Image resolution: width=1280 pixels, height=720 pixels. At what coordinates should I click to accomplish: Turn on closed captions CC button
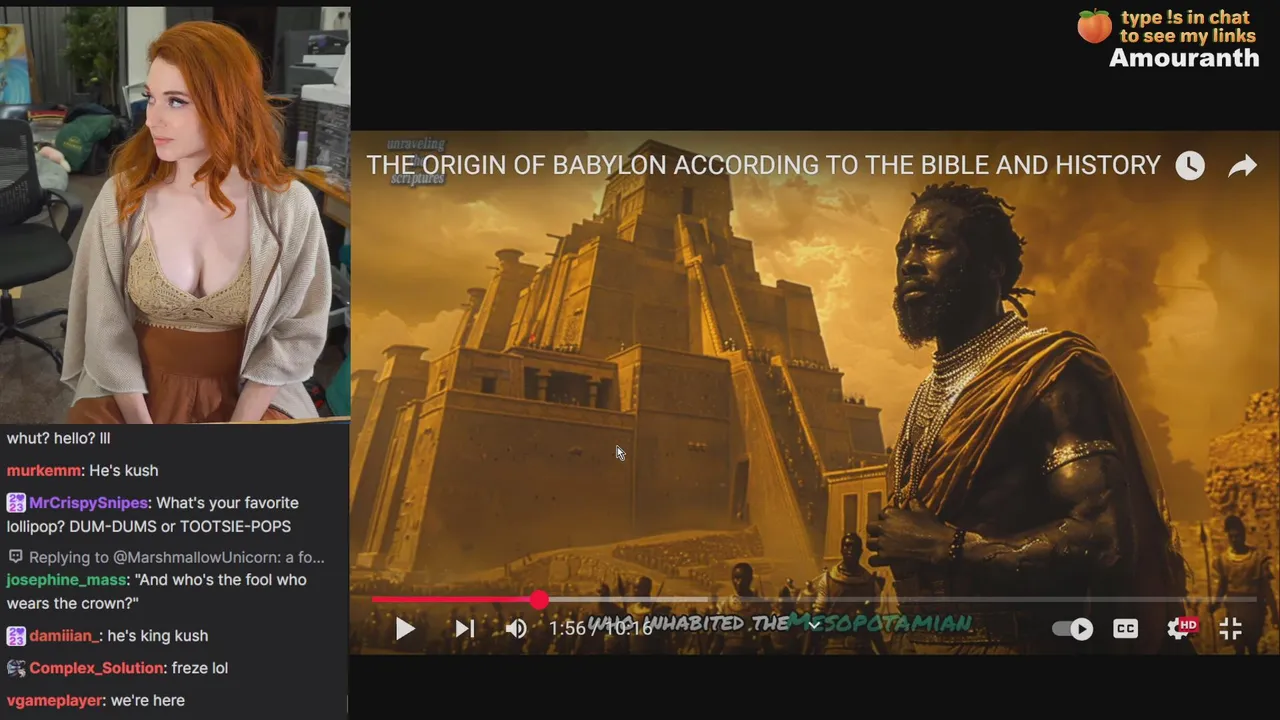1126,629
